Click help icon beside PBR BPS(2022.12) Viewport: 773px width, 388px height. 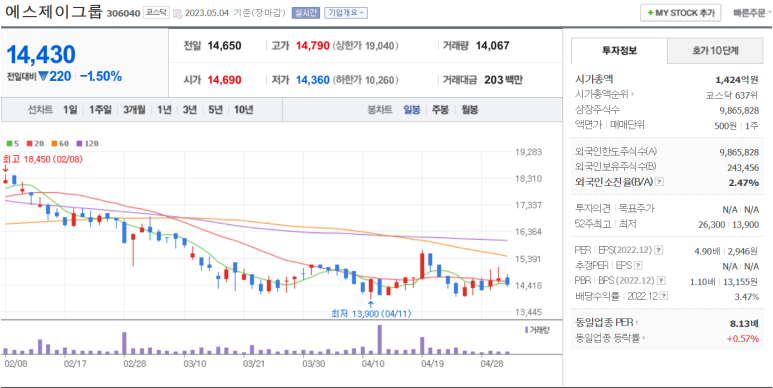pos(661,281)
